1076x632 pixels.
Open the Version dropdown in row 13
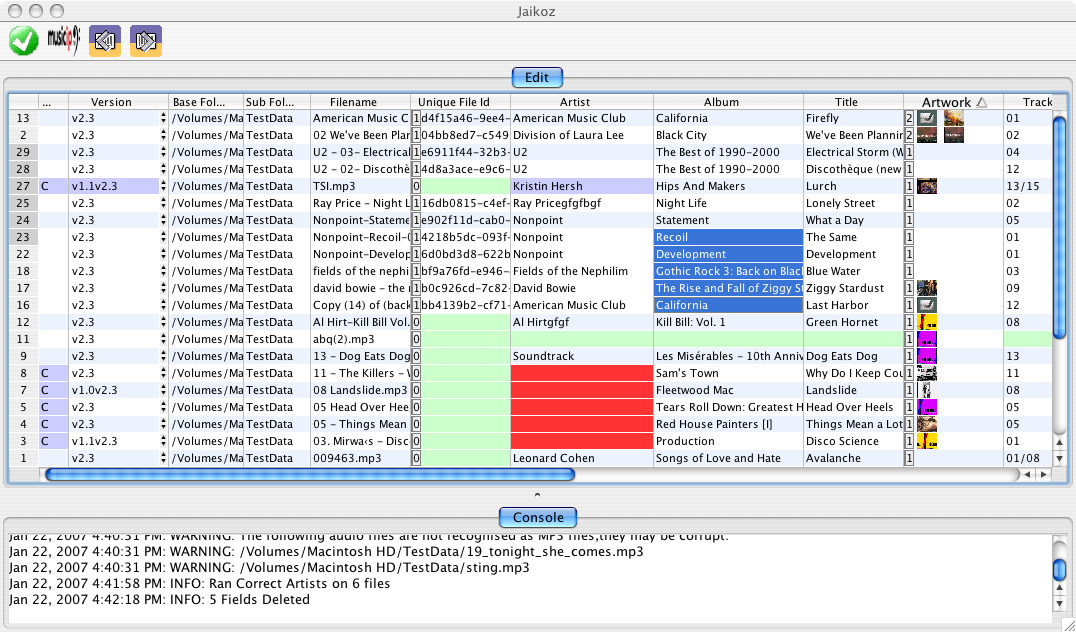tap(163, 118)
